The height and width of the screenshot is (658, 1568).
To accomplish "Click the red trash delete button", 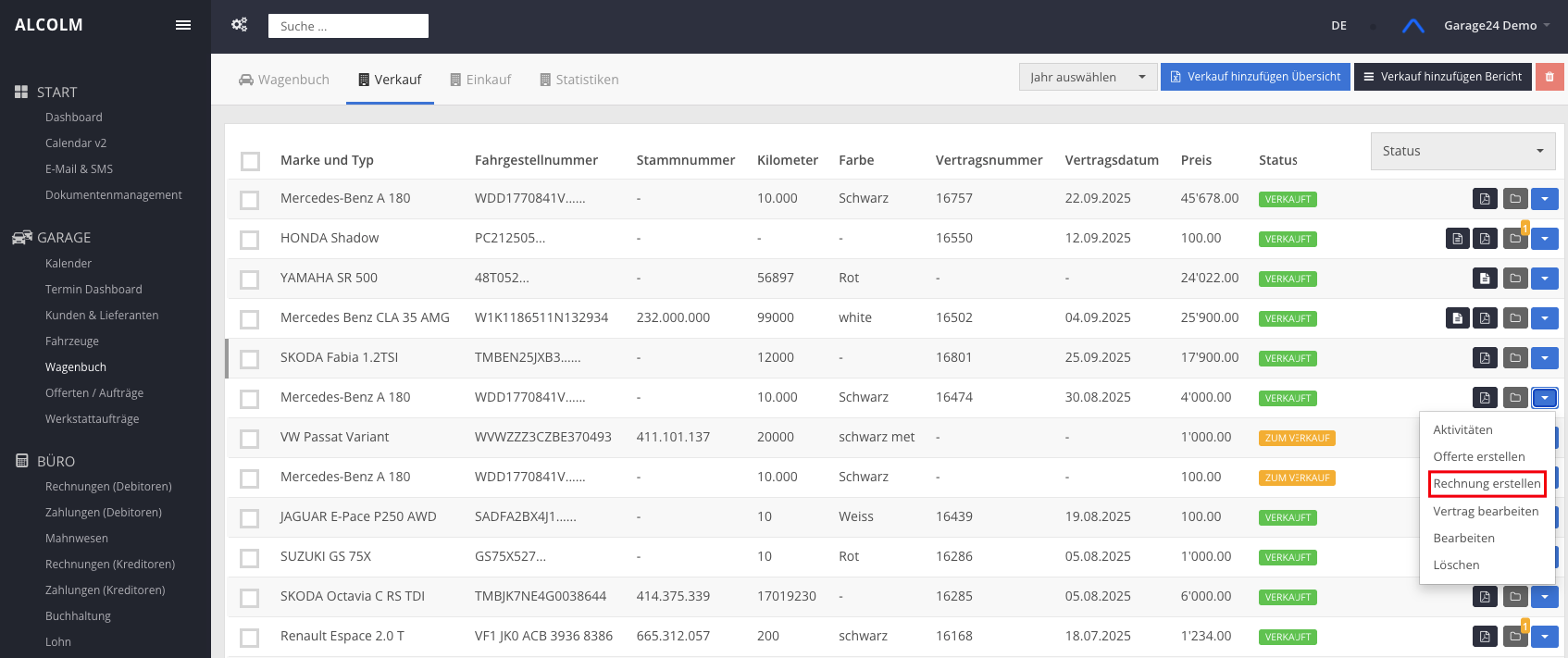I will point(1549,77).
